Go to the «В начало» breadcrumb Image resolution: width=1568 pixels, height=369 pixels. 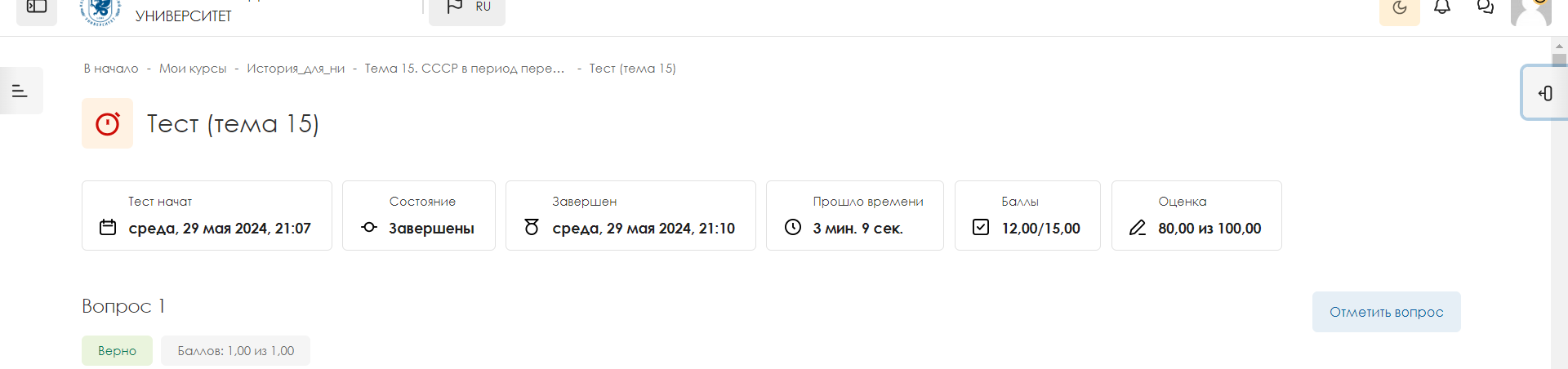tap(111, 69)
